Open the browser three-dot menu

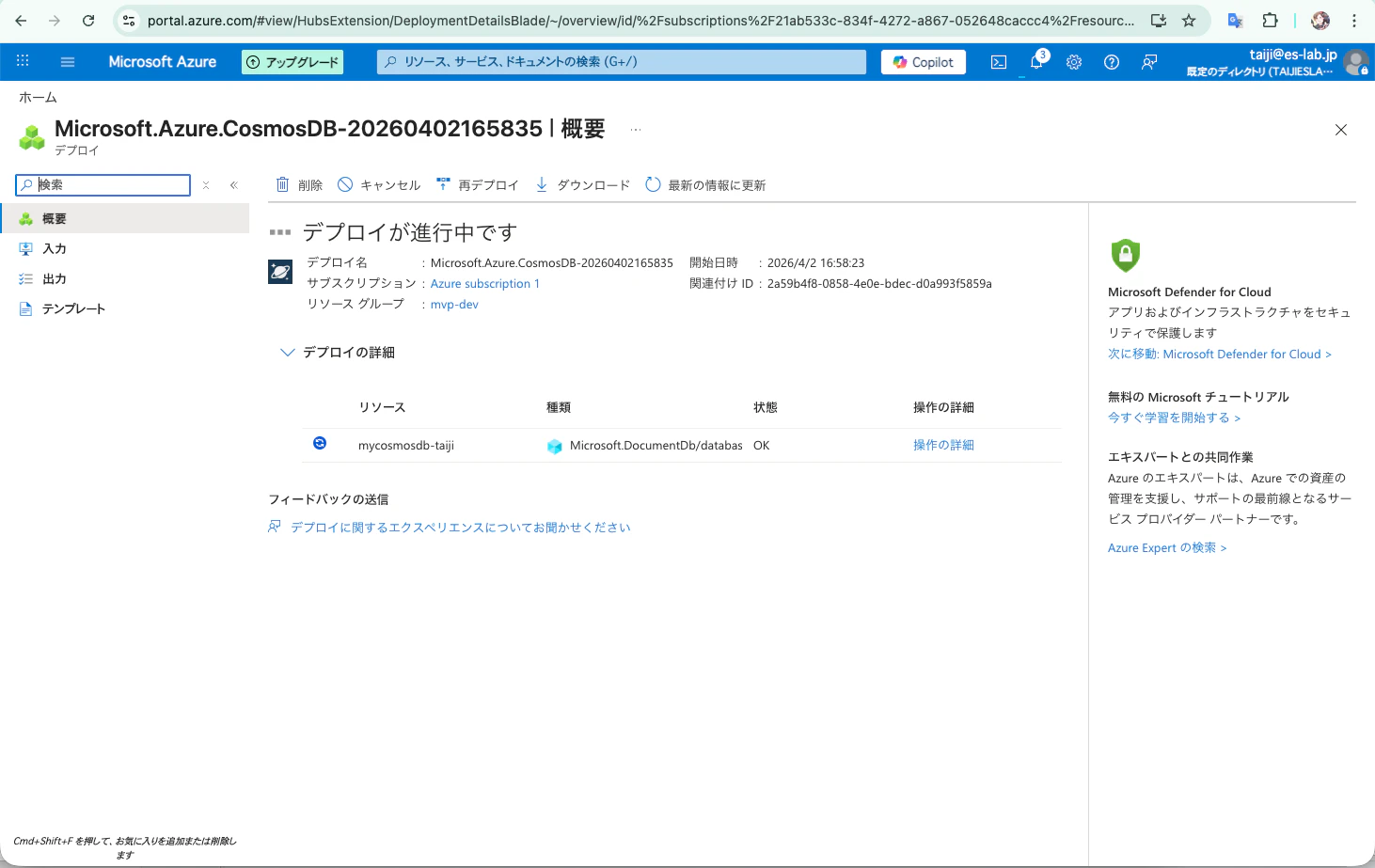tap(1354, 21)
